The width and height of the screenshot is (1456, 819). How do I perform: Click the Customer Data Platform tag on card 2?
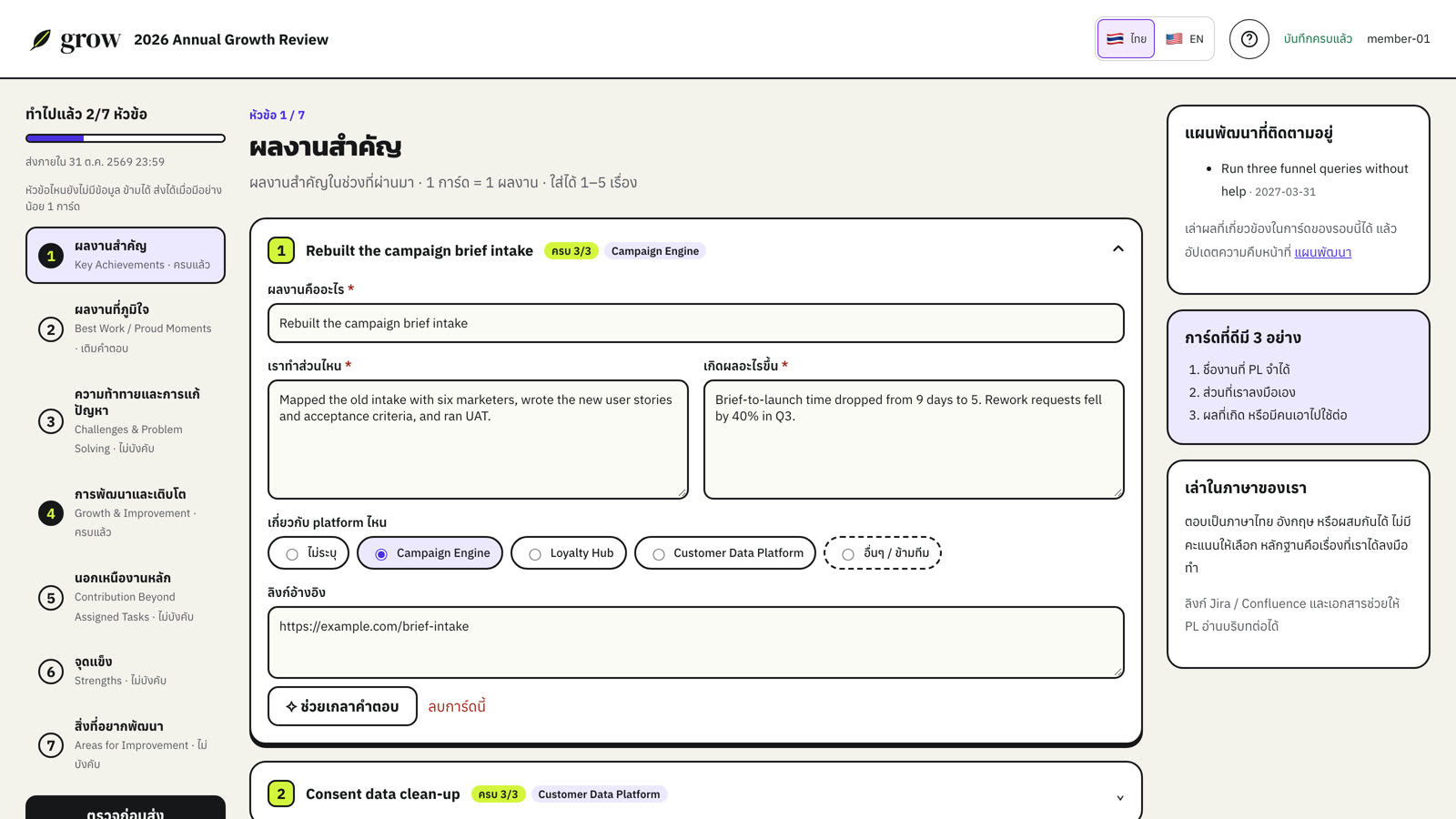(599, 794)
